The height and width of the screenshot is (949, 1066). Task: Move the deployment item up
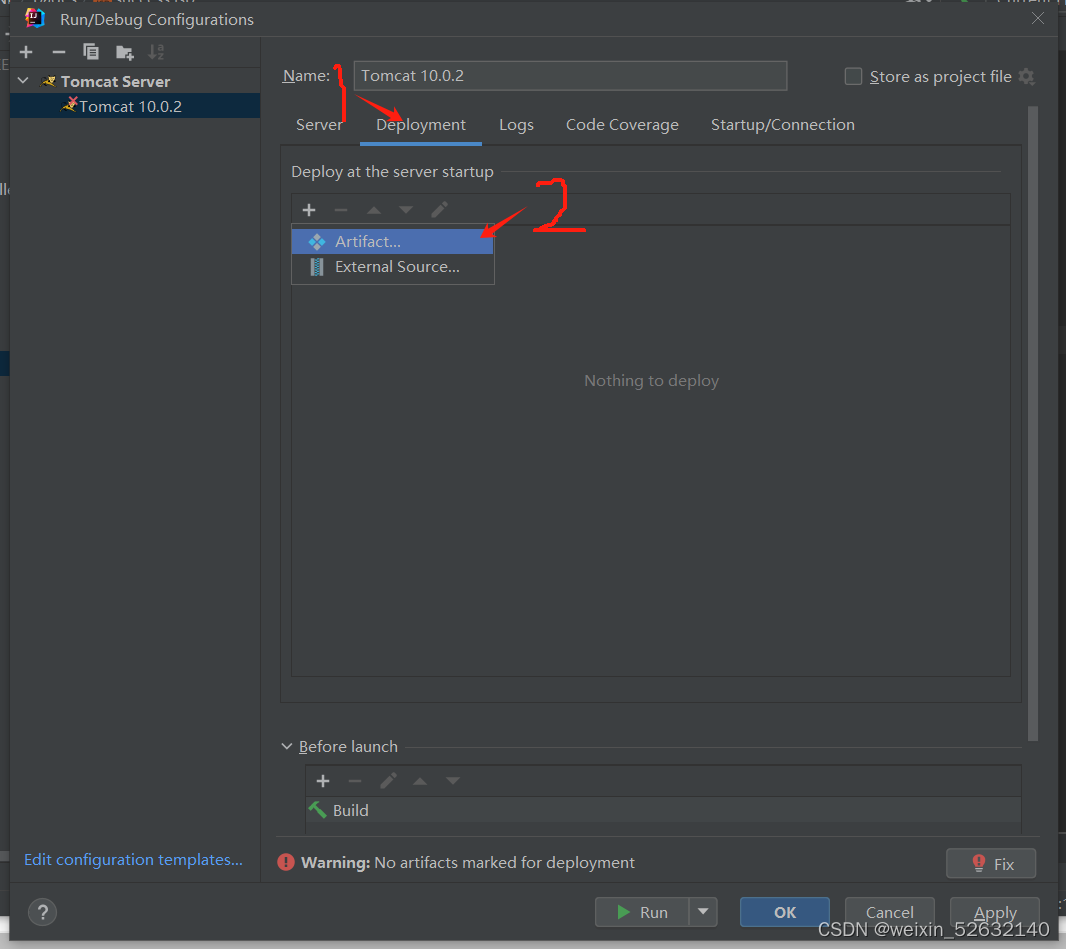tap(373, 210)
